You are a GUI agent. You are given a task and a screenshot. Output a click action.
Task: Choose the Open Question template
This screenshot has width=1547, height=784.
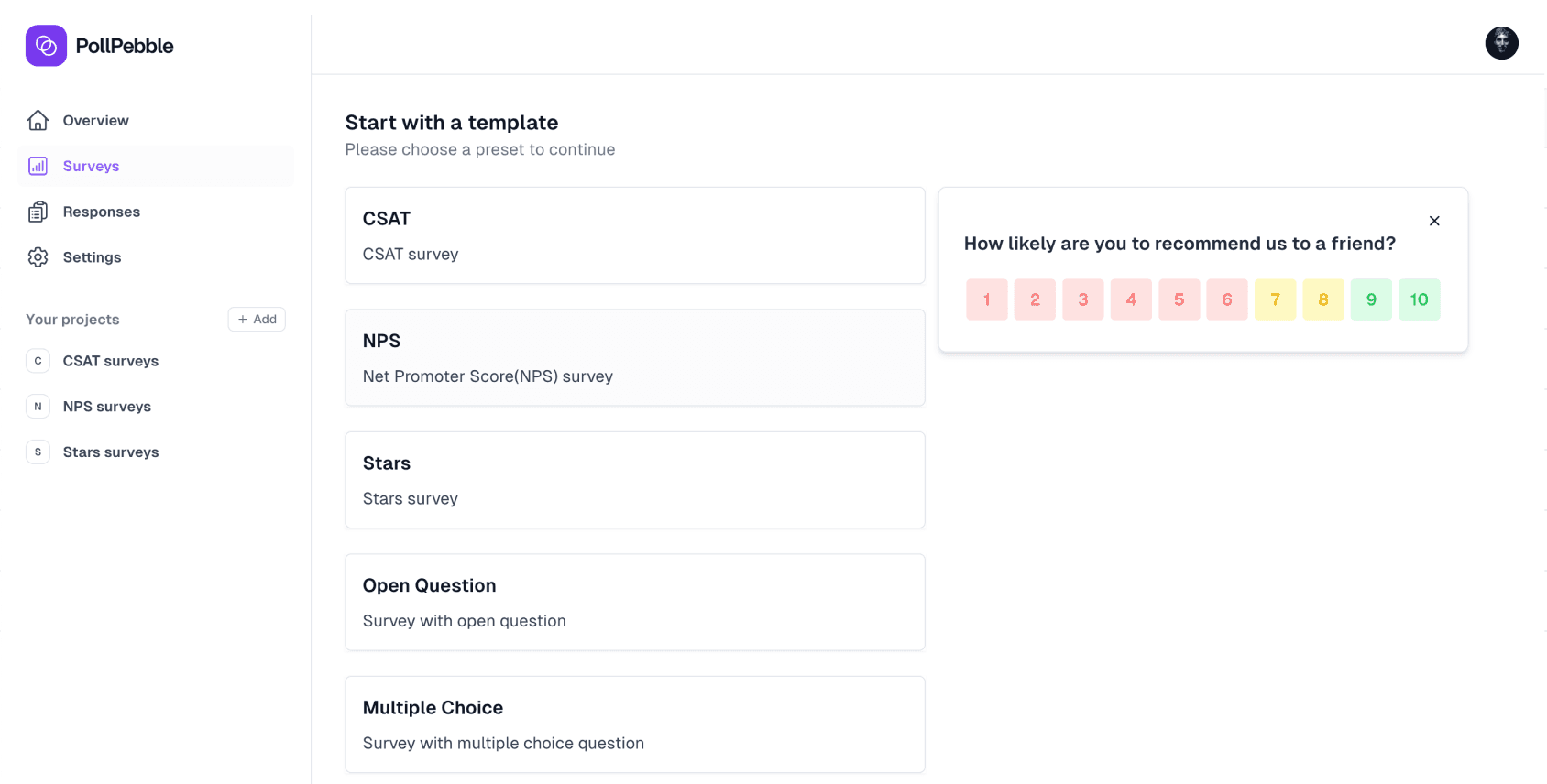pos(634,602)
